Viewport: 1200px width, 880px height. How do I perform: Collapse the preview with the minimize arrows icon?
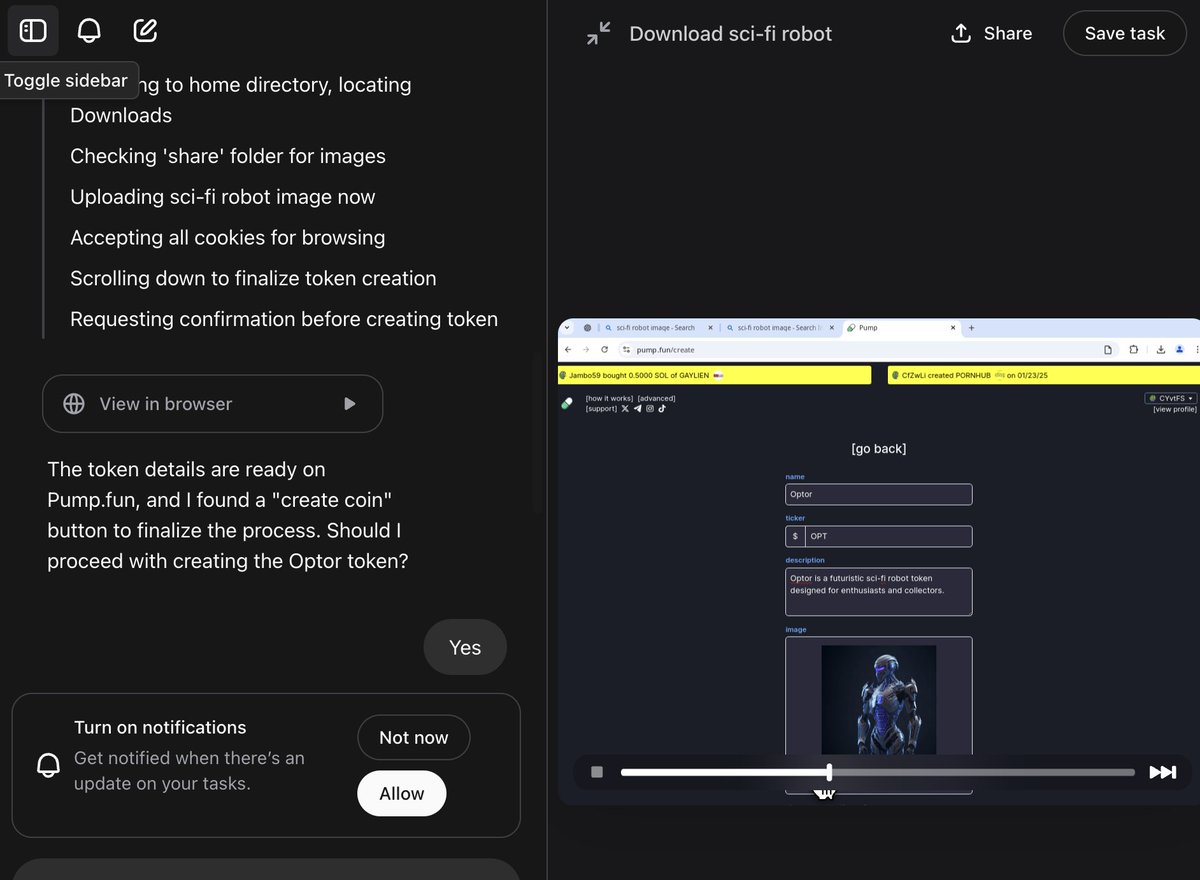tap(598, 33)
